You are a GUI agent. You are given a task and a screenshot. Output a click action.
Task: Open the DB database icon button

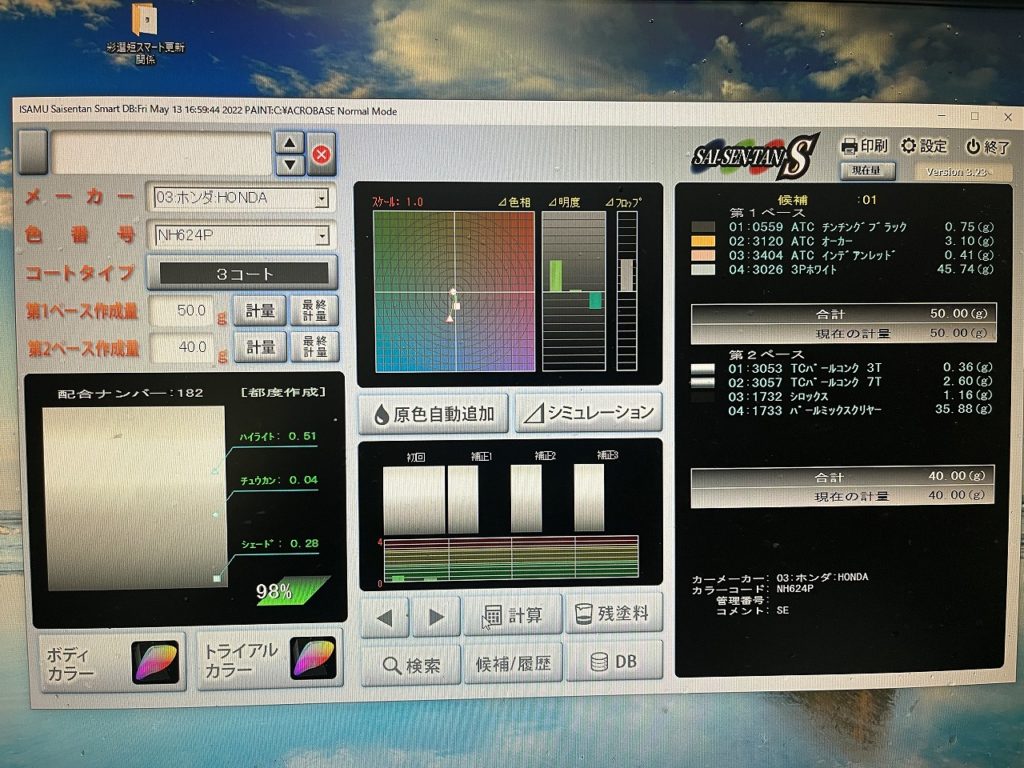[613, 662]
